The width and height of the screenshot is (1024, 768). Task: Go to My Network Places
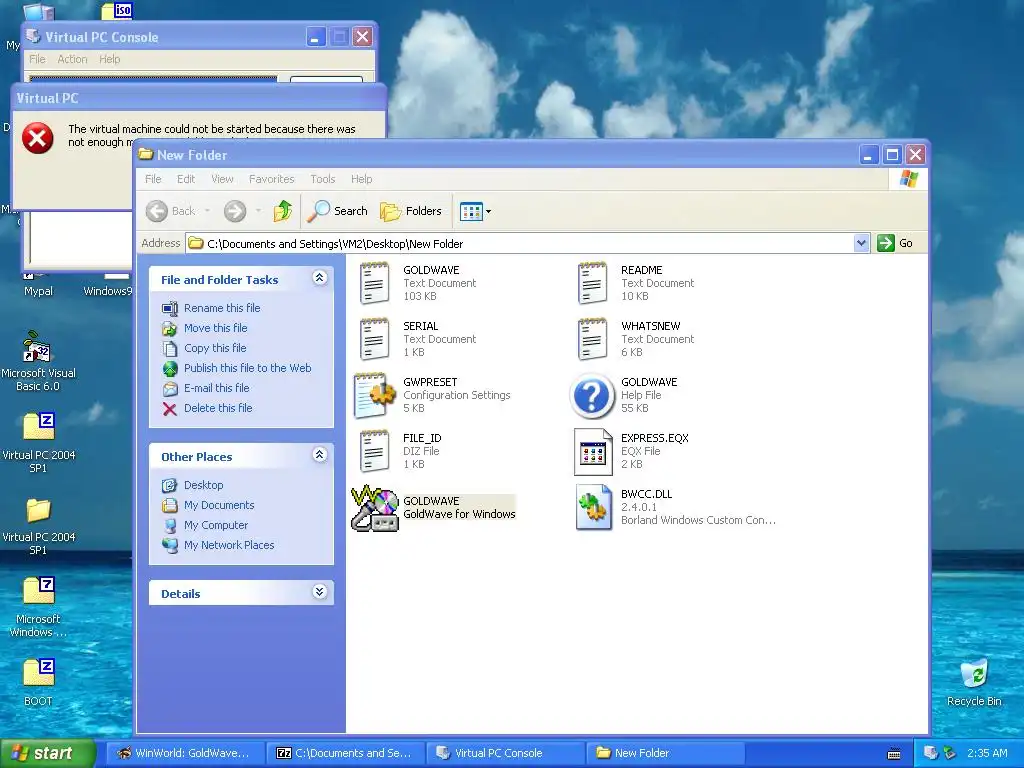click(x=229, y=545)
